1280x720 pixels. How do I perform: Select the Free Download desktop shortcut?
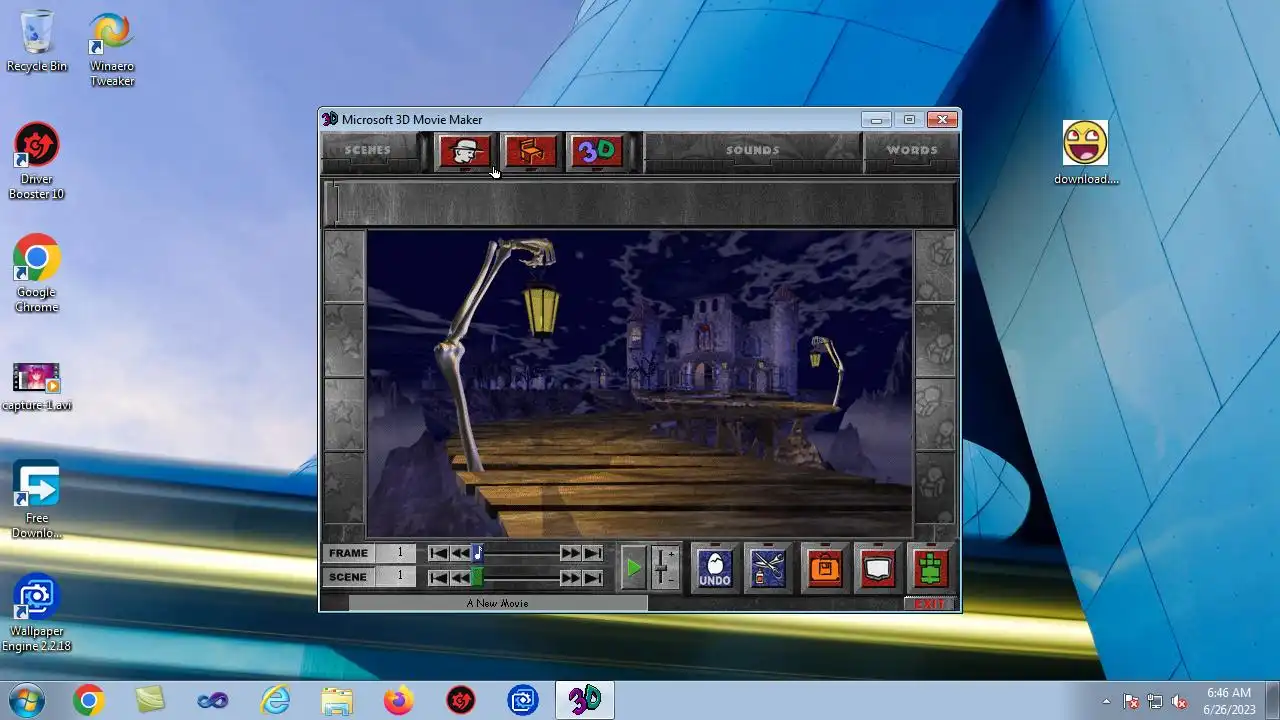click(x=37, y=500)
